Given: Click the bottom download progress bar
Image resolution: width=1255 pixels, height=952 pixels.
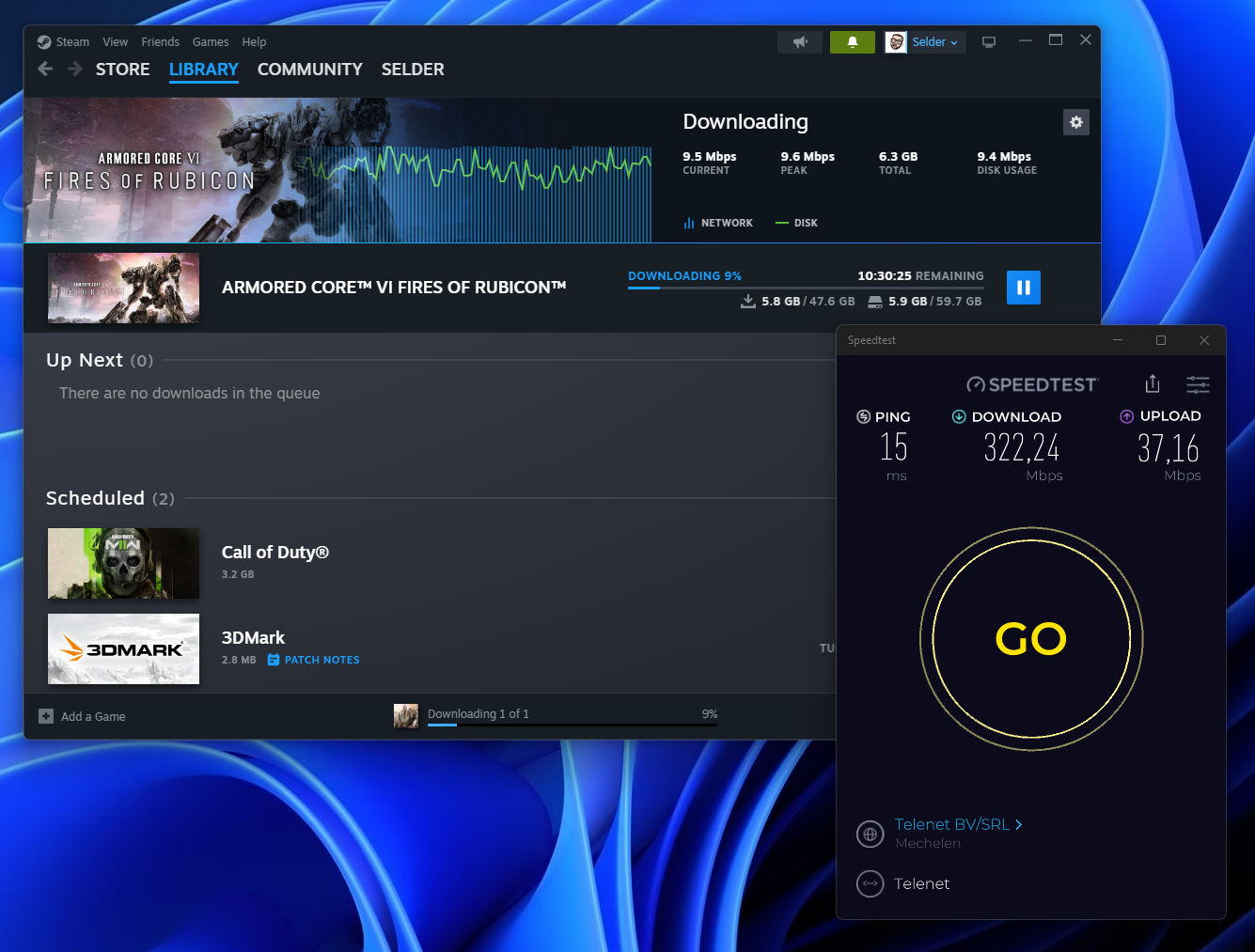Looking at the screenshot, I should pos(572,725).
